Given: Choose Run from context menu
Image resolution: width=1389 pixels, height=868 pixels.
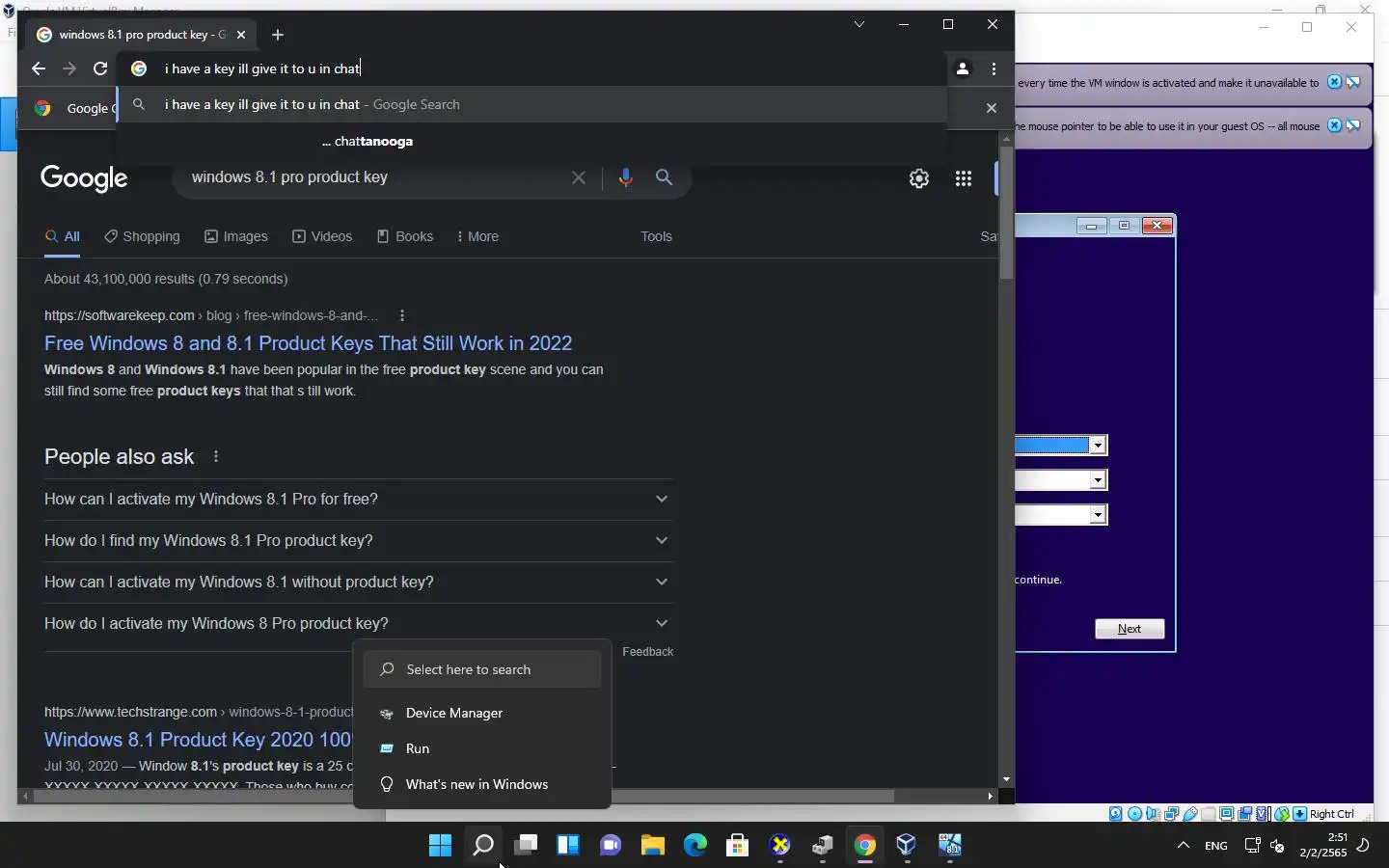Looking at the screenshot, I should 482,748.
